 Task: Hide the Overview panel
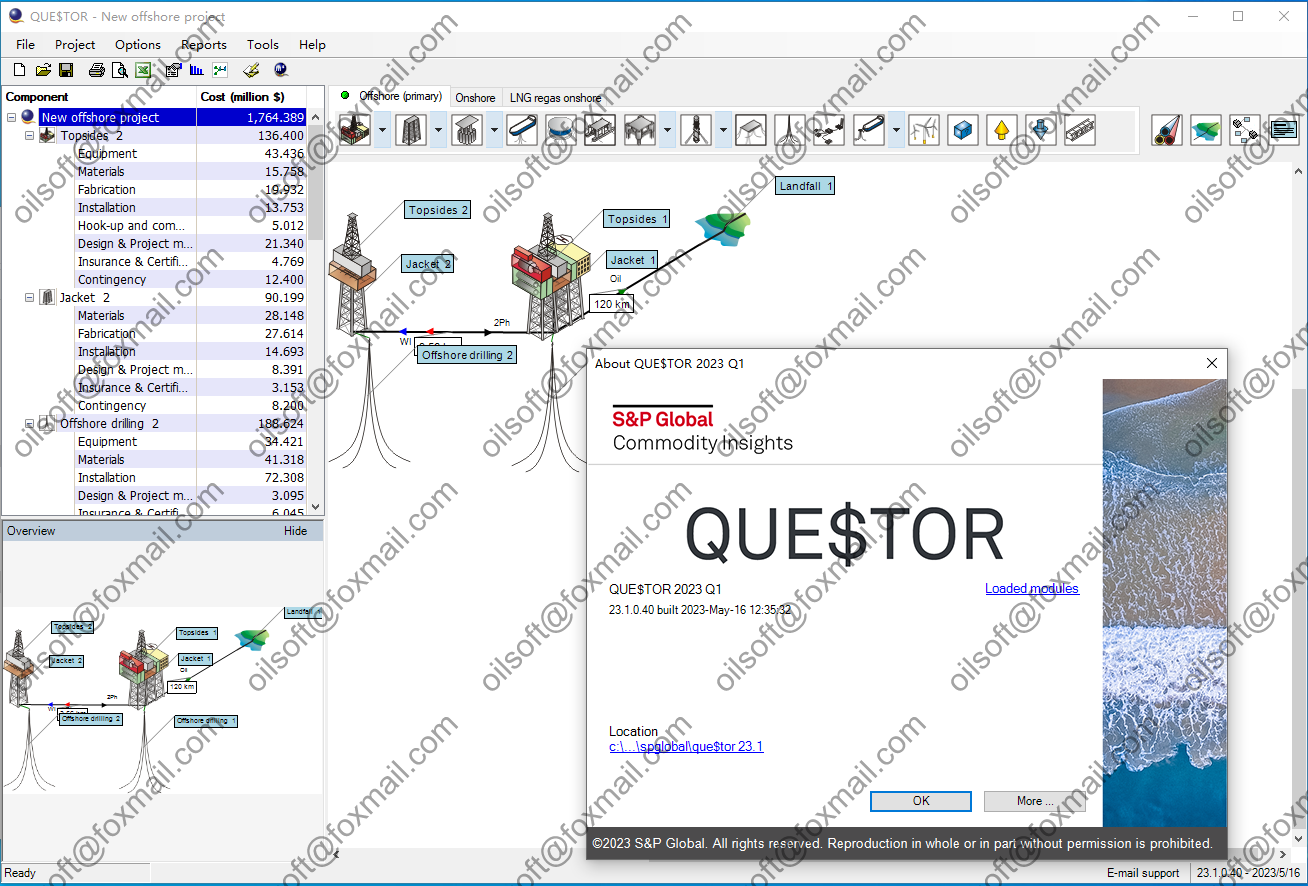pos(295,531)
